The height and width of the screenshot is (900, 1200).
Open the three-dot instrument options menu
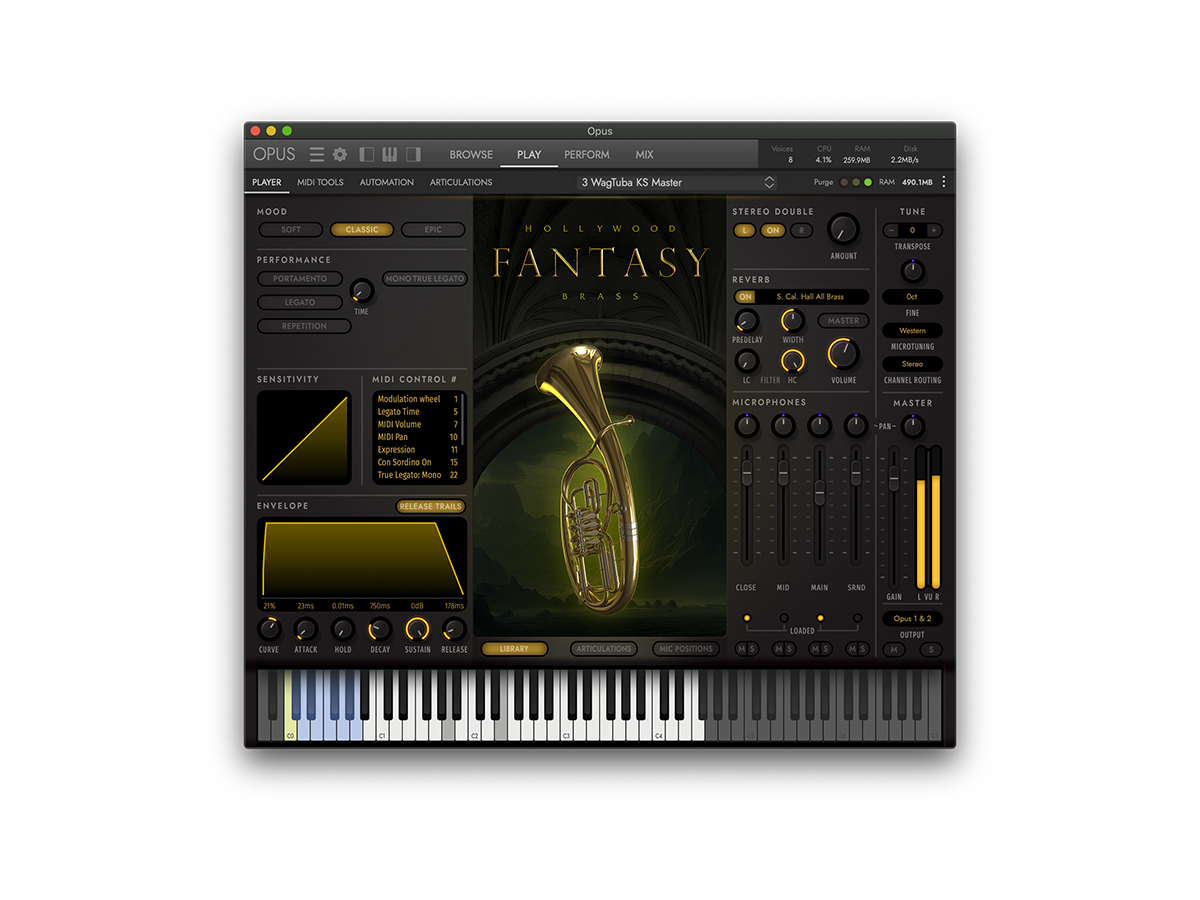pos(943,182)
